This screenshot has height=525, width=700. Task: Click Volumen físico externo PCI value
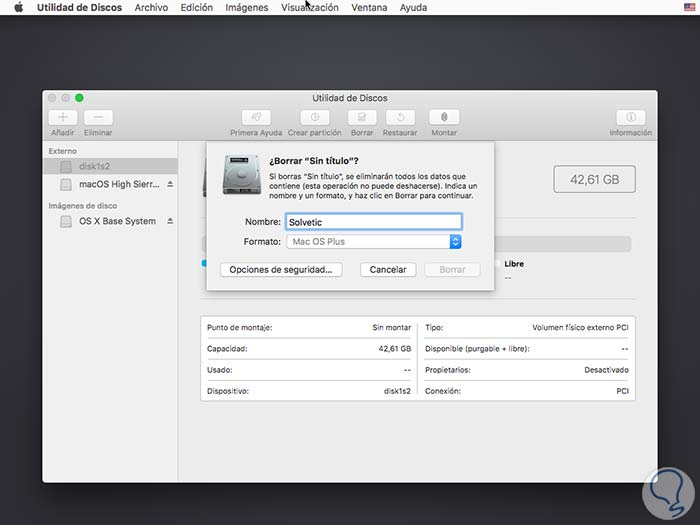pyautogui.click(x=580, y=328)
